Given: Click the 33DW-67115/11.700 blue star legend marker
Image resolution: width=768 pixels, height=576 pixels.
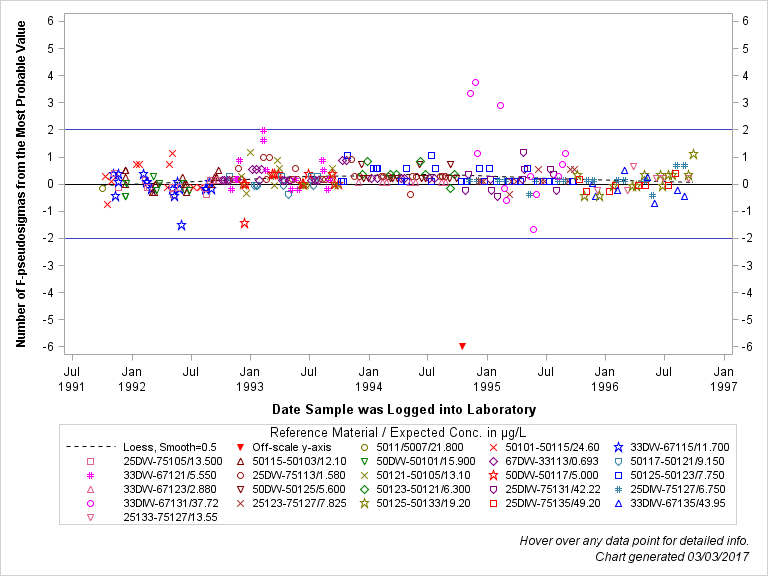Looking at the screenshot, I should point(619,447).
